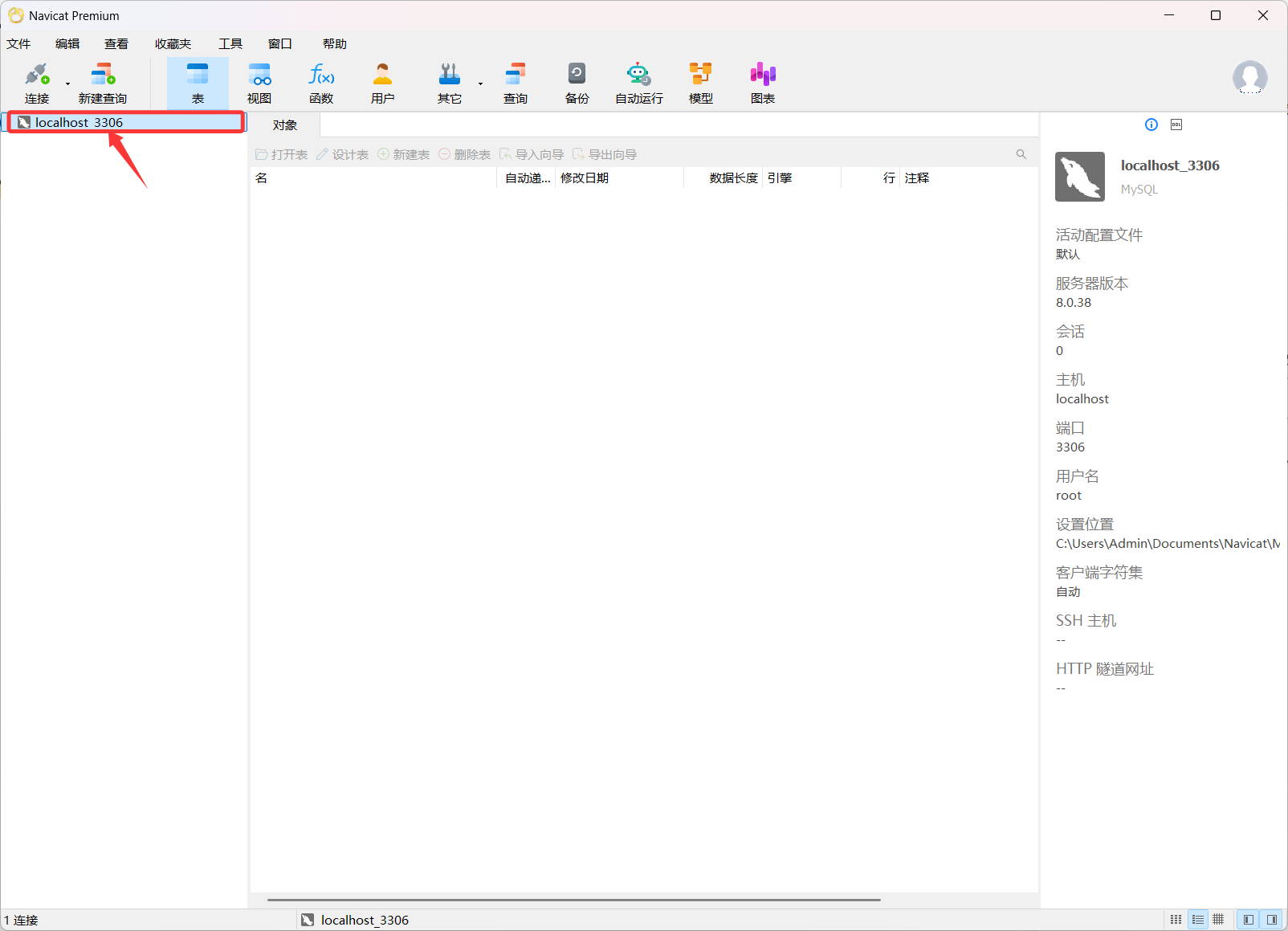Sort by Comment (注释) column header
Image resolution: width=1288 pixels, height=931 pixels.
pyautogui.click(x=968, y=178)
